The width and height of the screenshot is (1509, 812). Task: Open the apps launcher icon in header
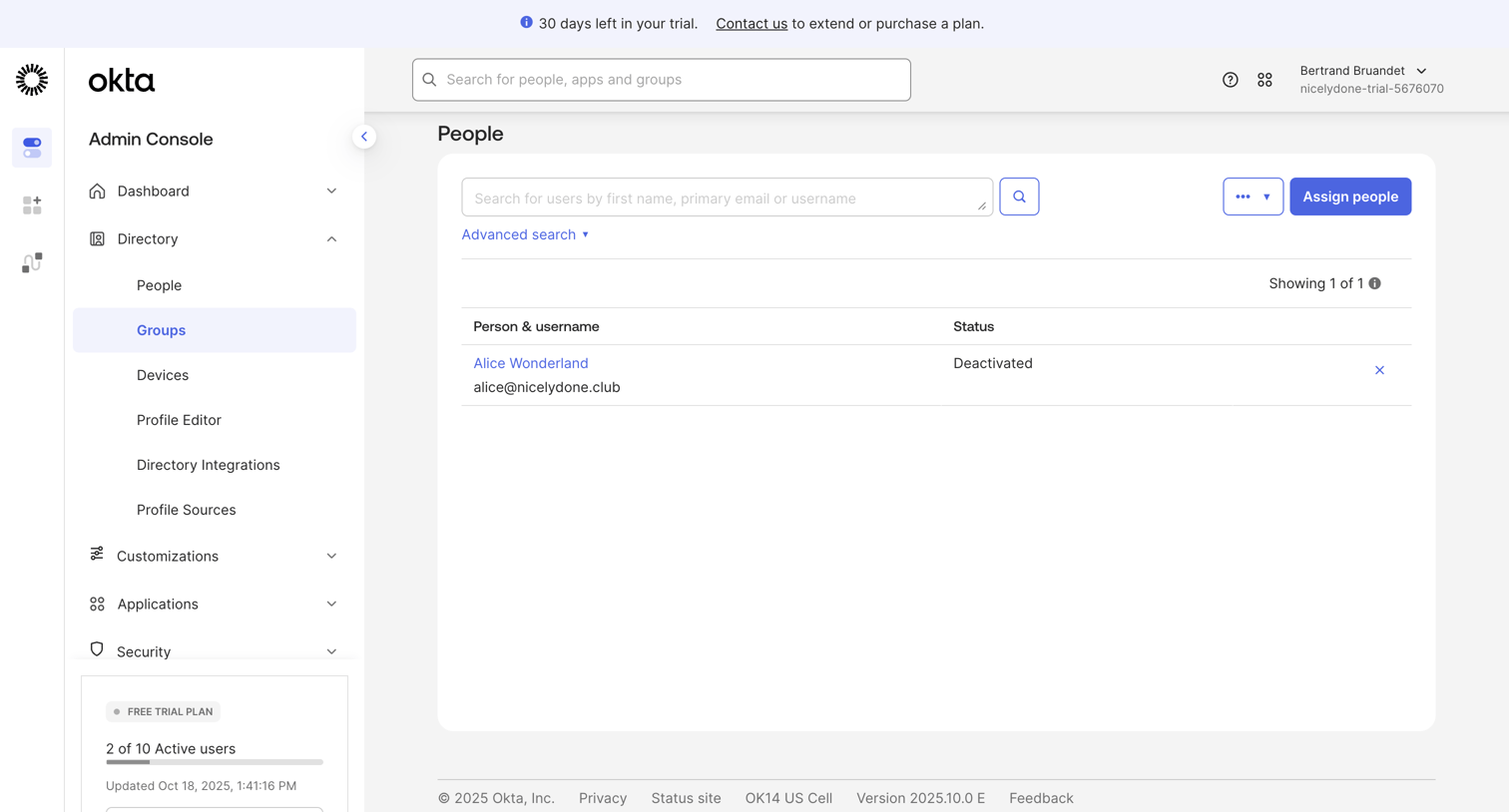tap(1264, 80)
